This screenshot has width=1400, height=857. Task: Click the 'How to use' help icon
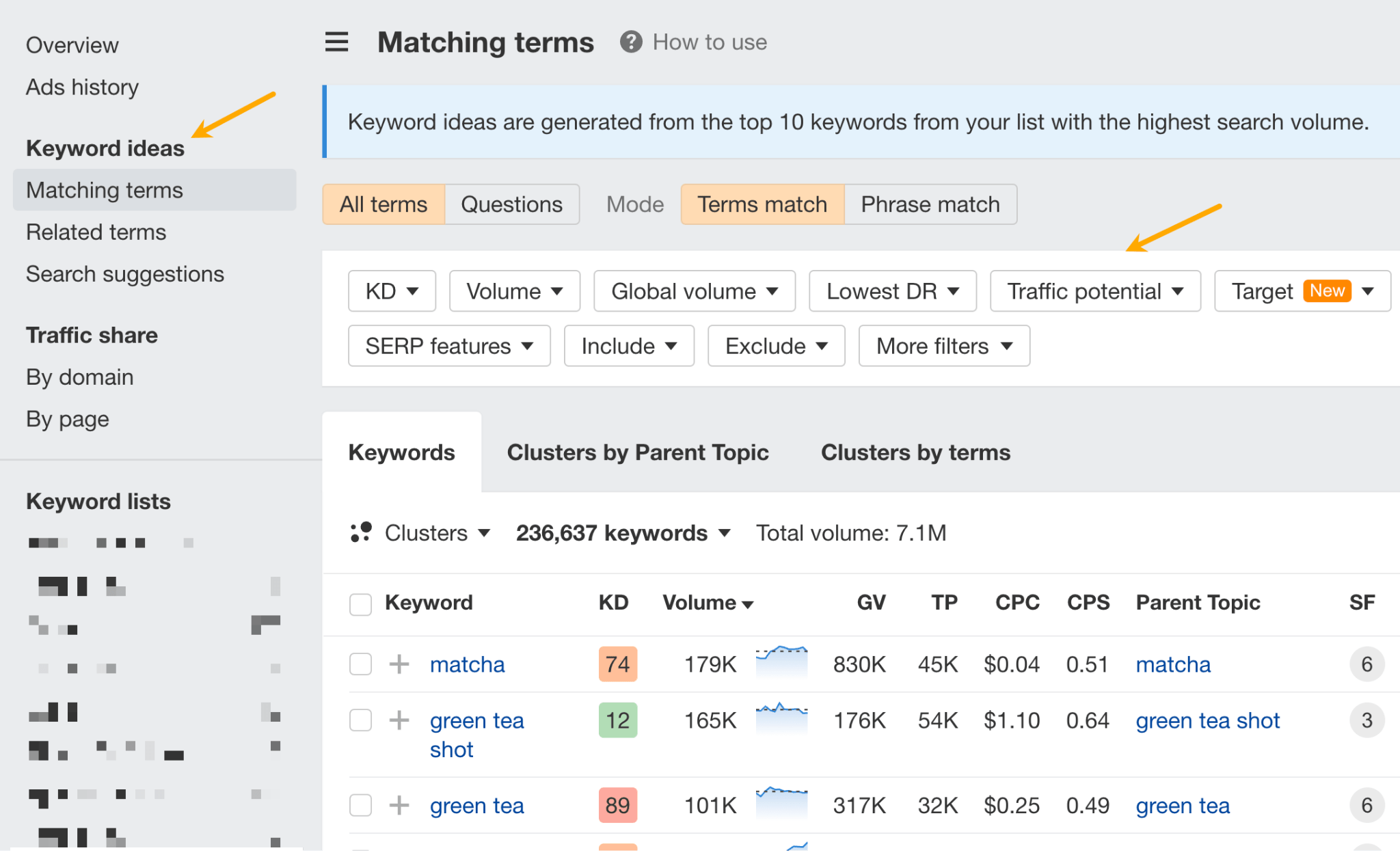[630, 42]
